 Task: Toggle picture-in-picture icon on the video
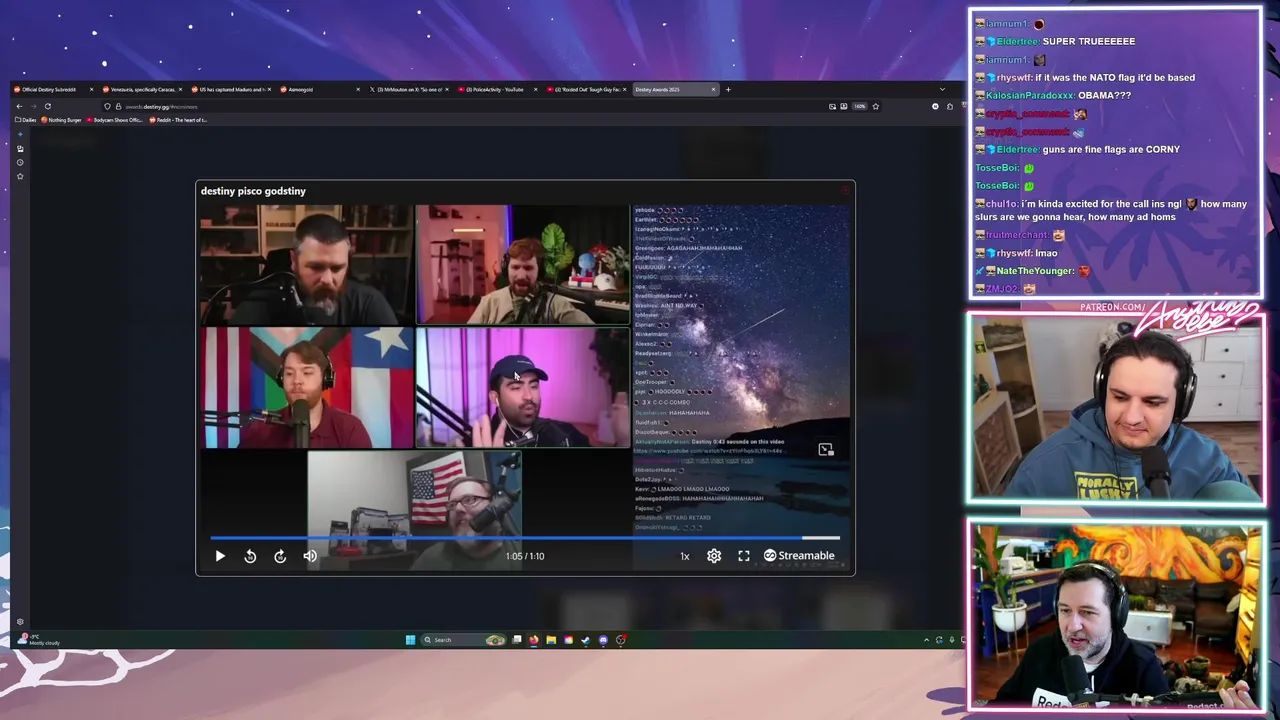pyautogui.click(x=826, y=450)
